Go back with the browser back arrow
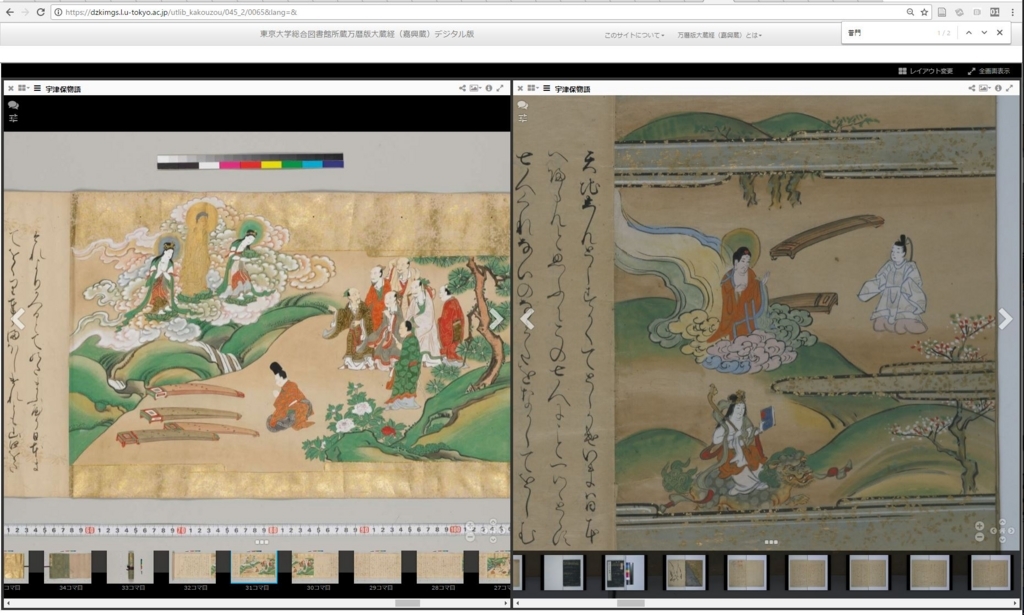The height and width of the screenshot is (615, 1024). click(x=9, y=12)
